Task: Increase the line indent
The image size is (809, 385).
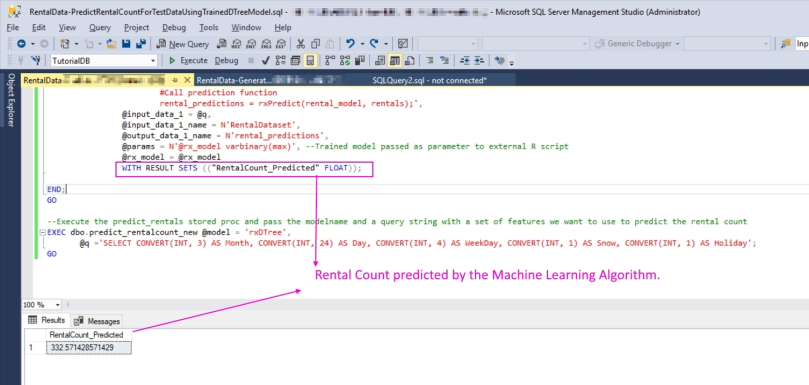Action: tap(479, 60)
